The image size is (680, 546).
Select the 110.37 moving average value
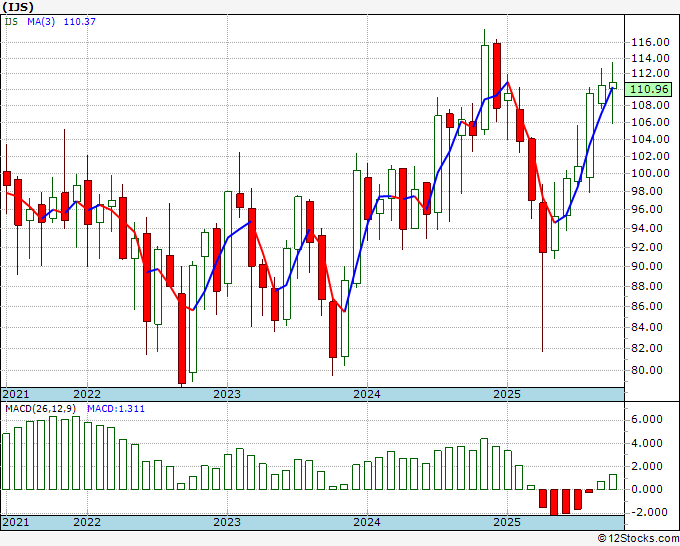coord(80,21)
